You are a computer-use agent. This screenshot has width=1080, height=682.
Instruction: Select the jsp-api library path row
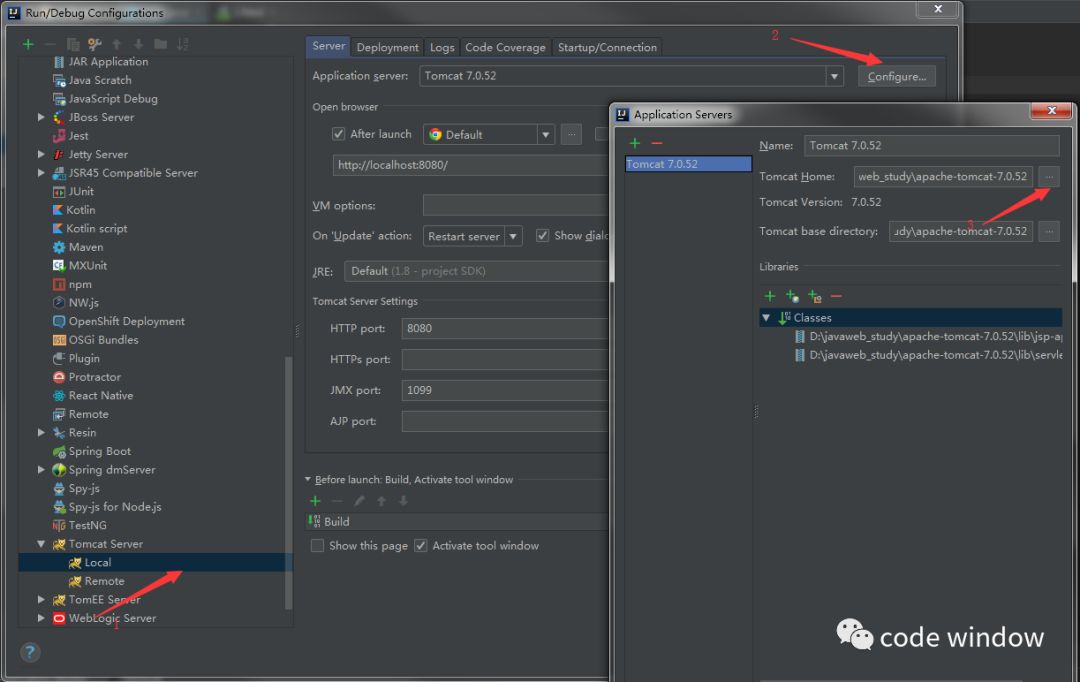point(928,336)
